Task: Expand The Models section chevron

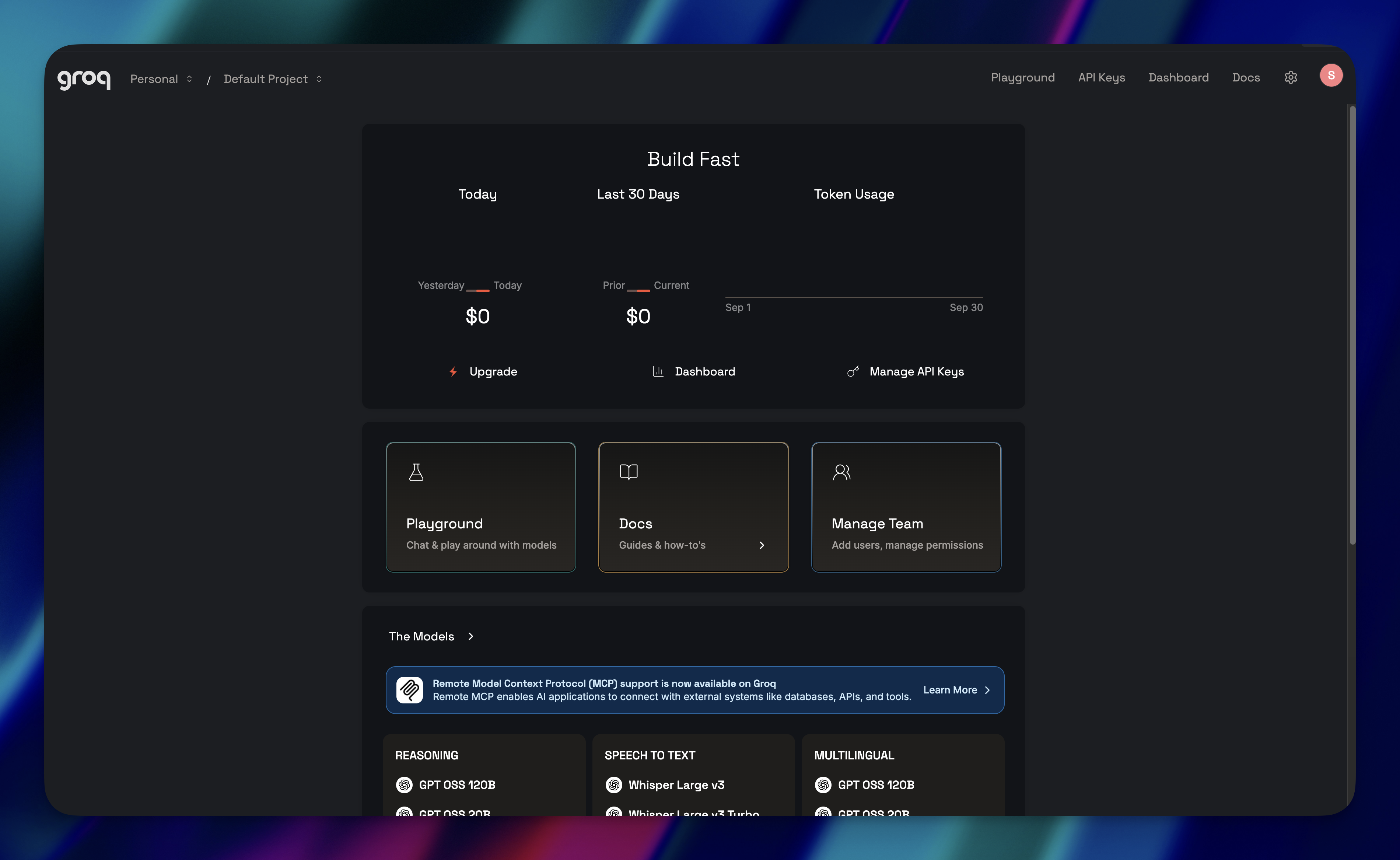Action: (x=471, y=636)
